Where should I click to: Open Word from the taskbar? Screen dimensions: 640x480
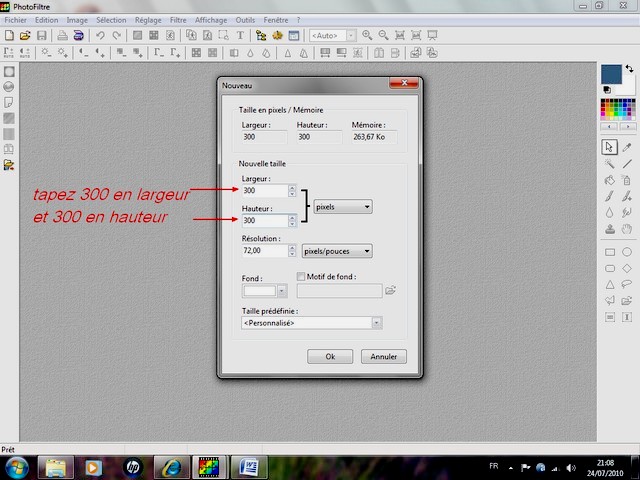[249, 468]
